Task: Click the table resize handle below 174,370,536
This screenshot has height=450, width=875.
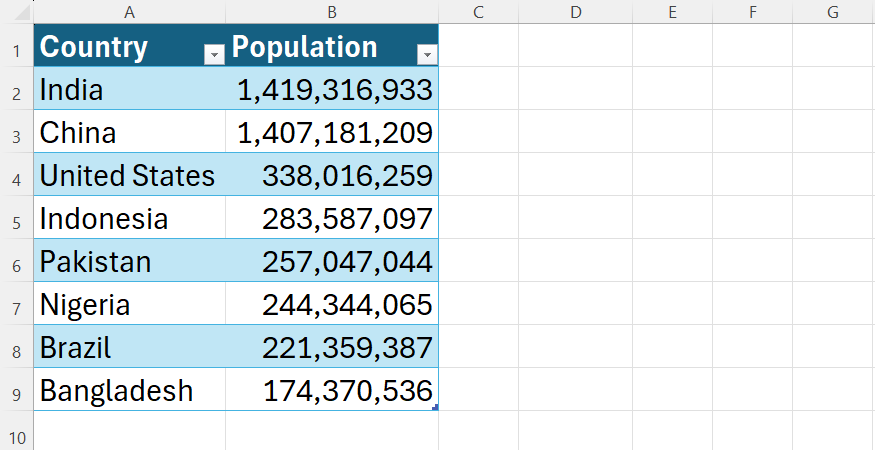Action: tap(435, 408)
